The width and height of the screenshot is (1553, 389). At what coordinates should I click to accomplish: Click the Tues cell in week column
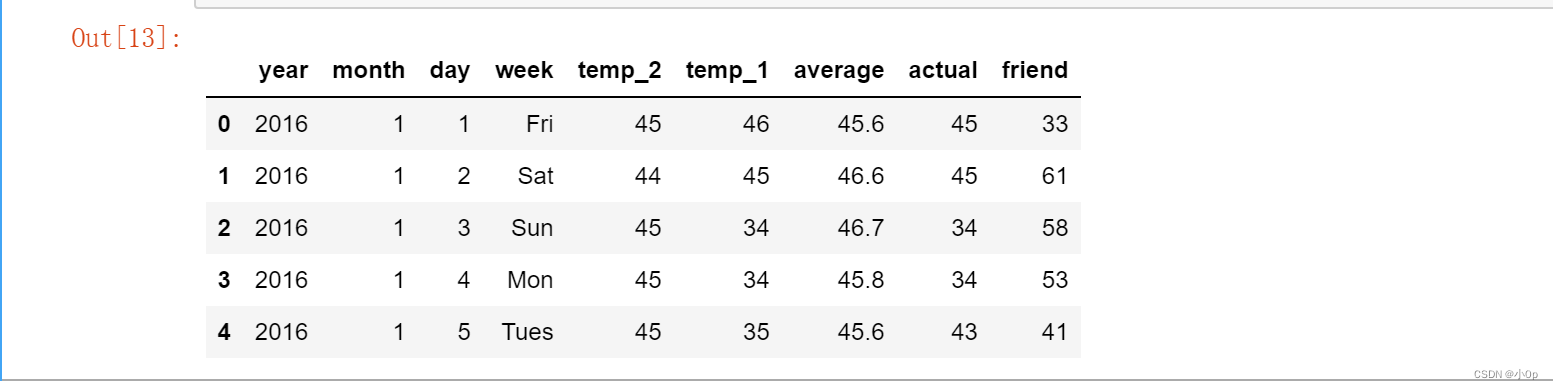(x=528, y=332)
